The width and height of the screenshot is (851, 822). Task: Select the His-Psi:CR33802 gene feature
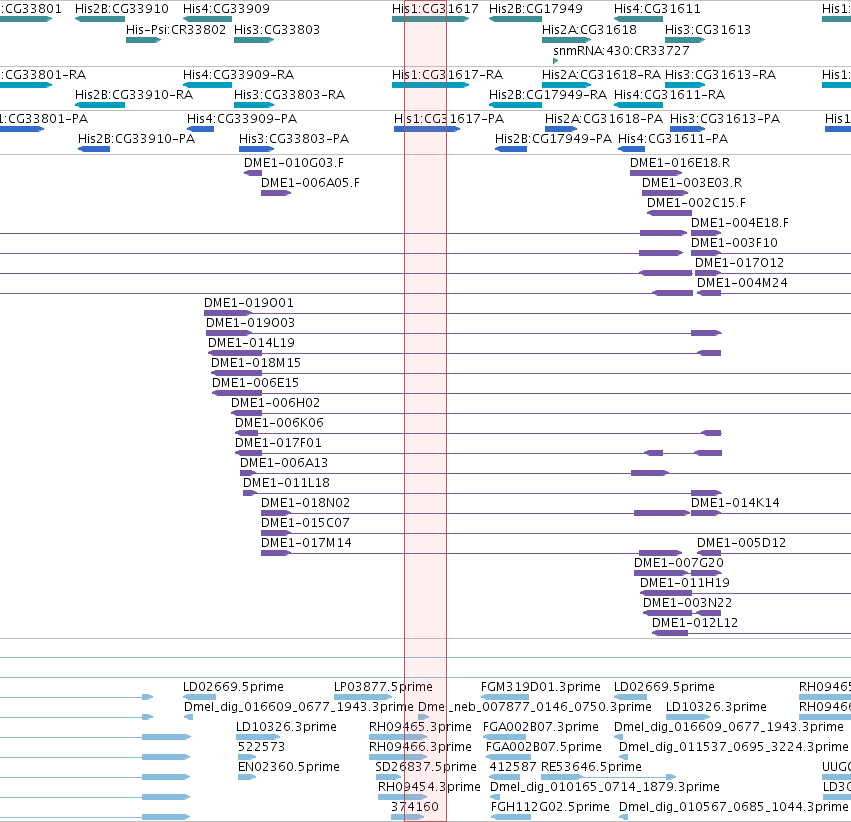(143, 40)
